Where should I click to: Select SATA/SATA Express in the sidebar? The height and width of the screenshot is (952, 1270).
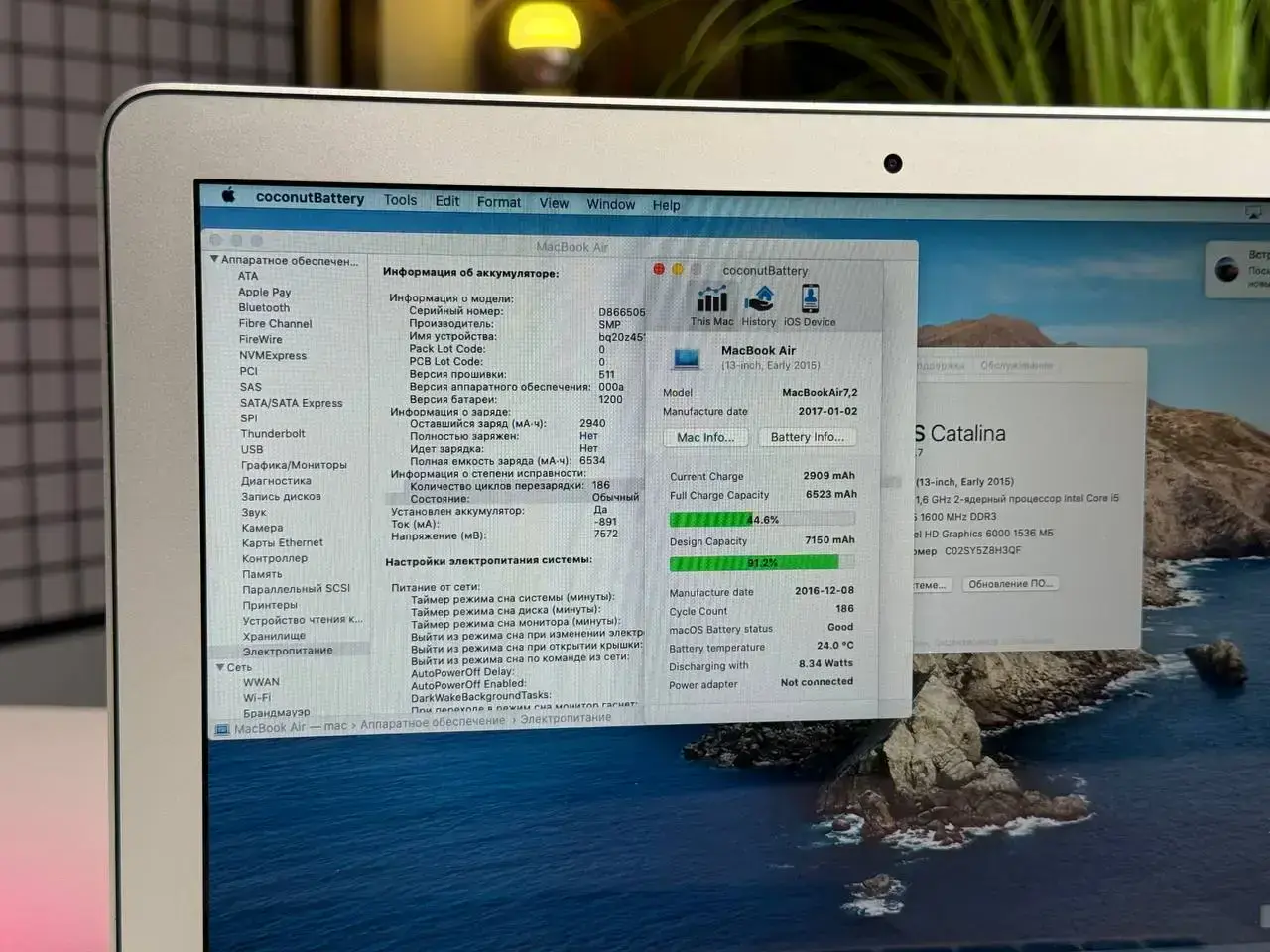pos(291,403)
